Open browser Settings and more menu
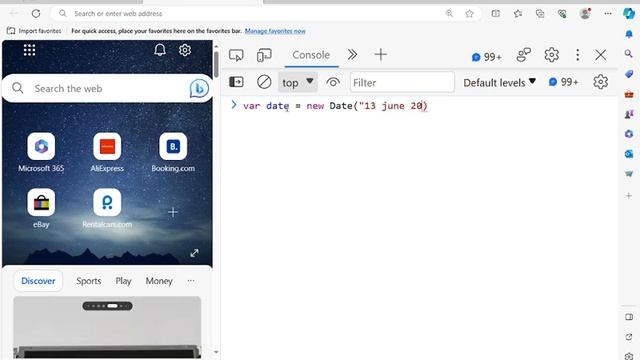 coord(608,13)
